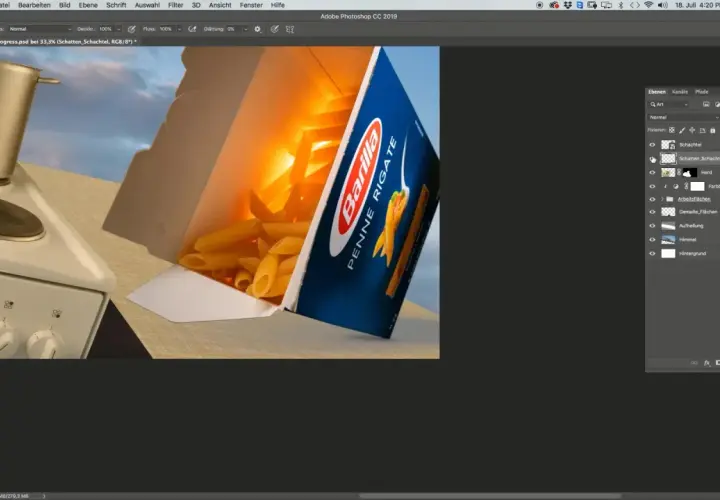Expand the Arbeitsflächen group
Viewport: 720px width, 500px height.
[663, 199]
